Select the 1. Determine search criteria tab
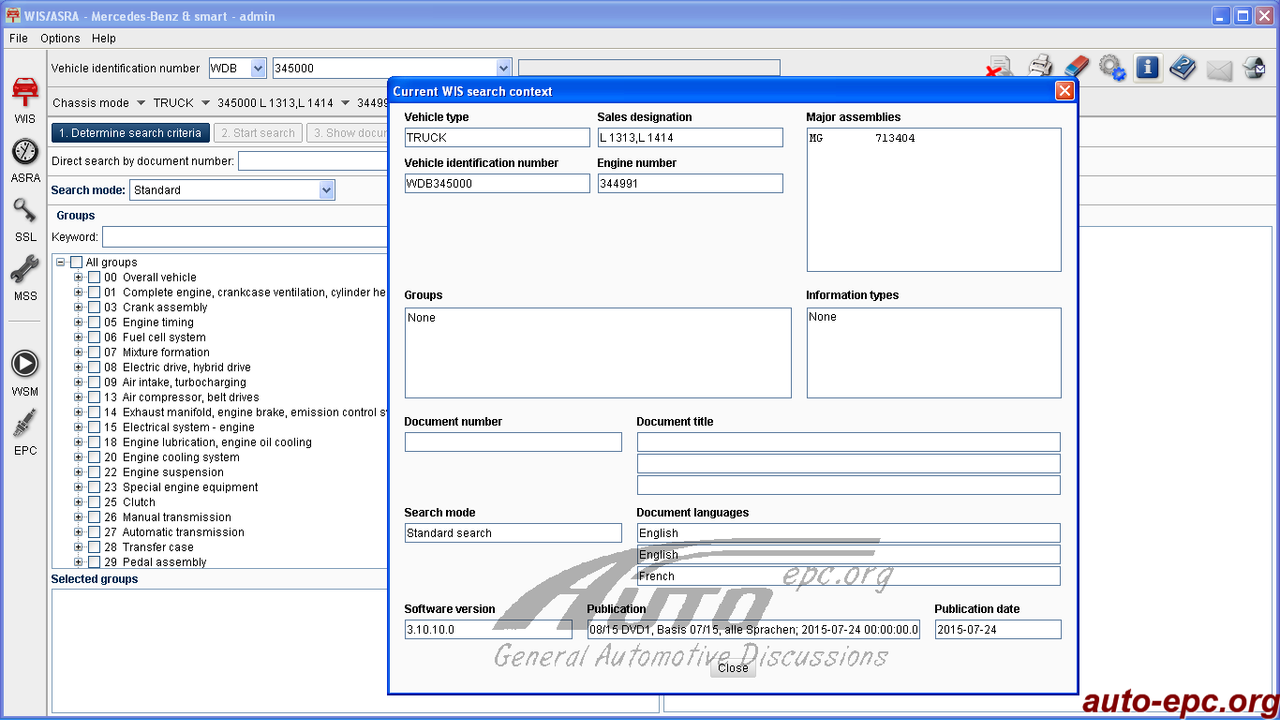The image size is (1280, 720). 130,133
